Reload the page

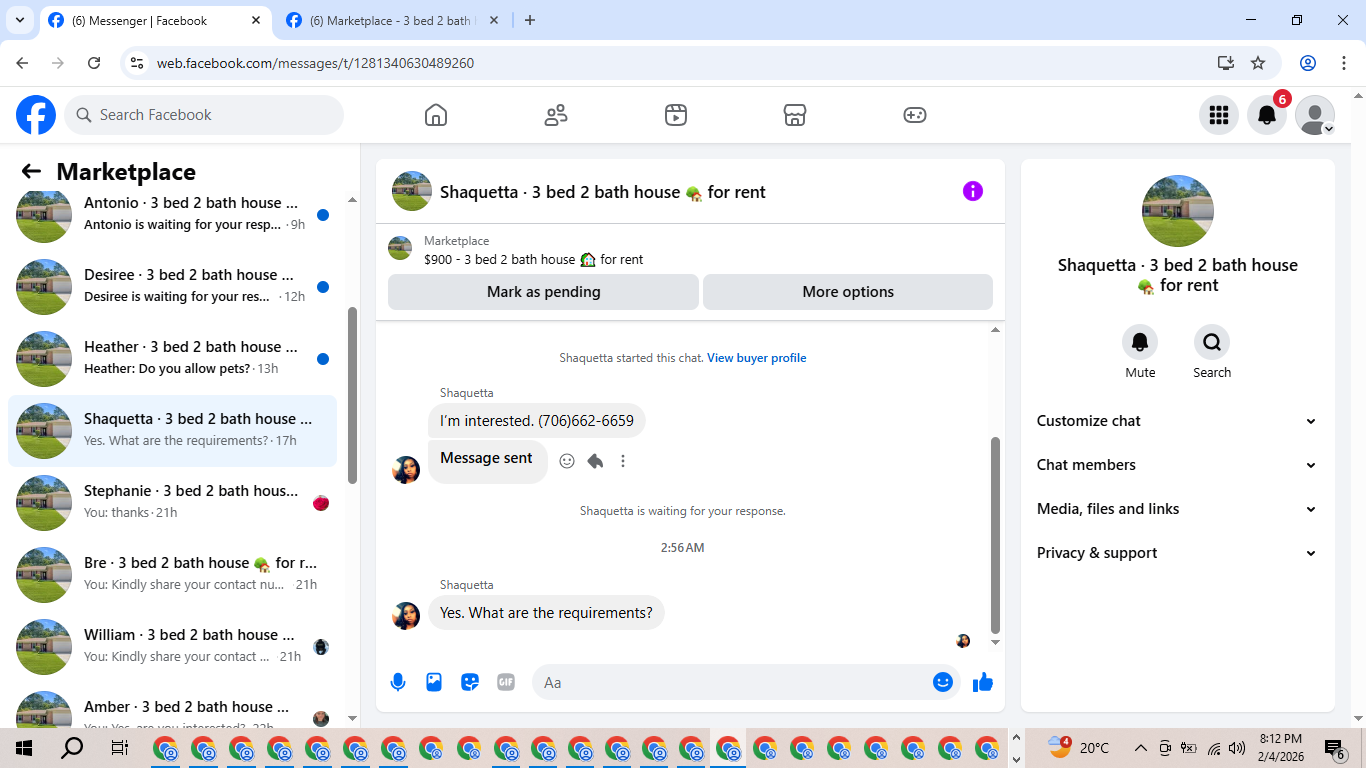click(94, 63)
